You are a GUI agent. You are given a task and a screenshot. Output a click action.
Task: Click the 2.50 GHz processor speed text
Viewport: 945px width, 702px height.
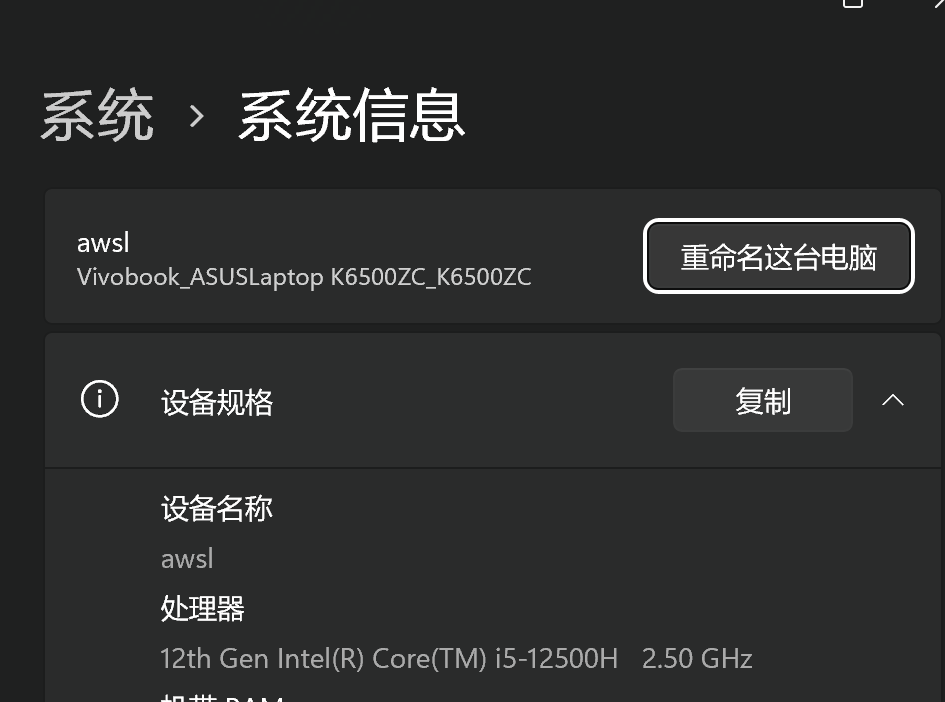(697, 658)
